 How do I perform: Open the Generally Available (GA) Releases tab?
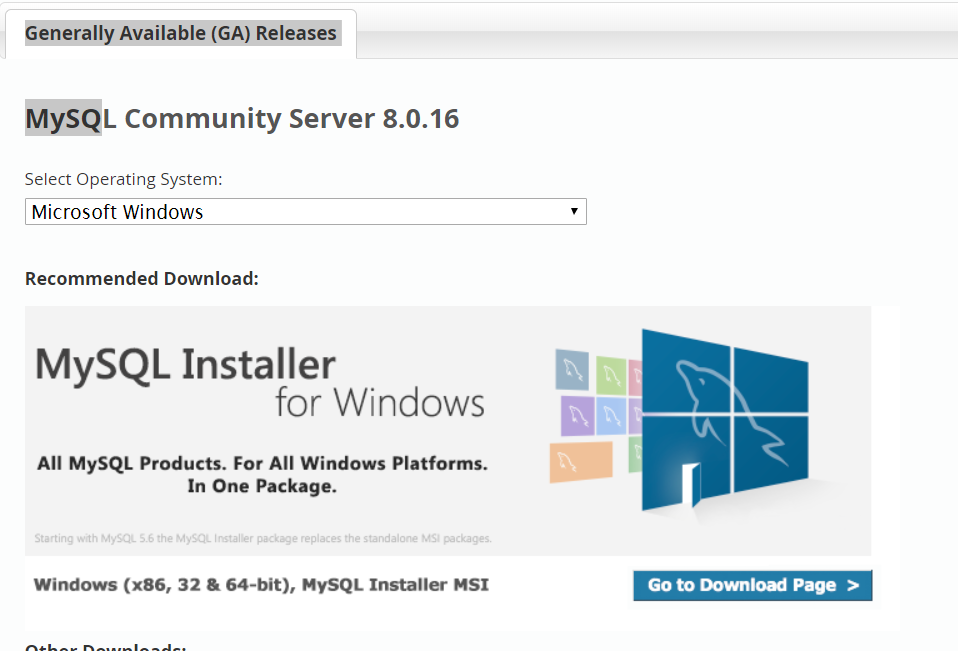[180, 33]
